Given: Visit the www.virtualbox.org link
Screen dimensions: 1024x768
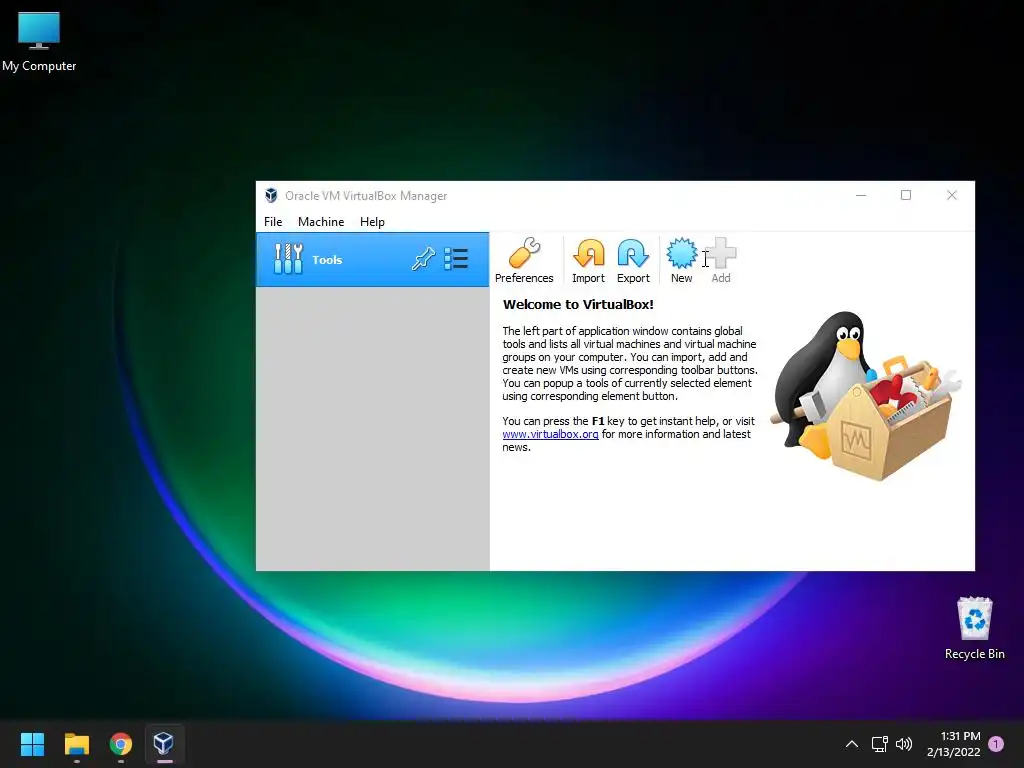Looking at the screenshot, I should [x=551, y=434].
